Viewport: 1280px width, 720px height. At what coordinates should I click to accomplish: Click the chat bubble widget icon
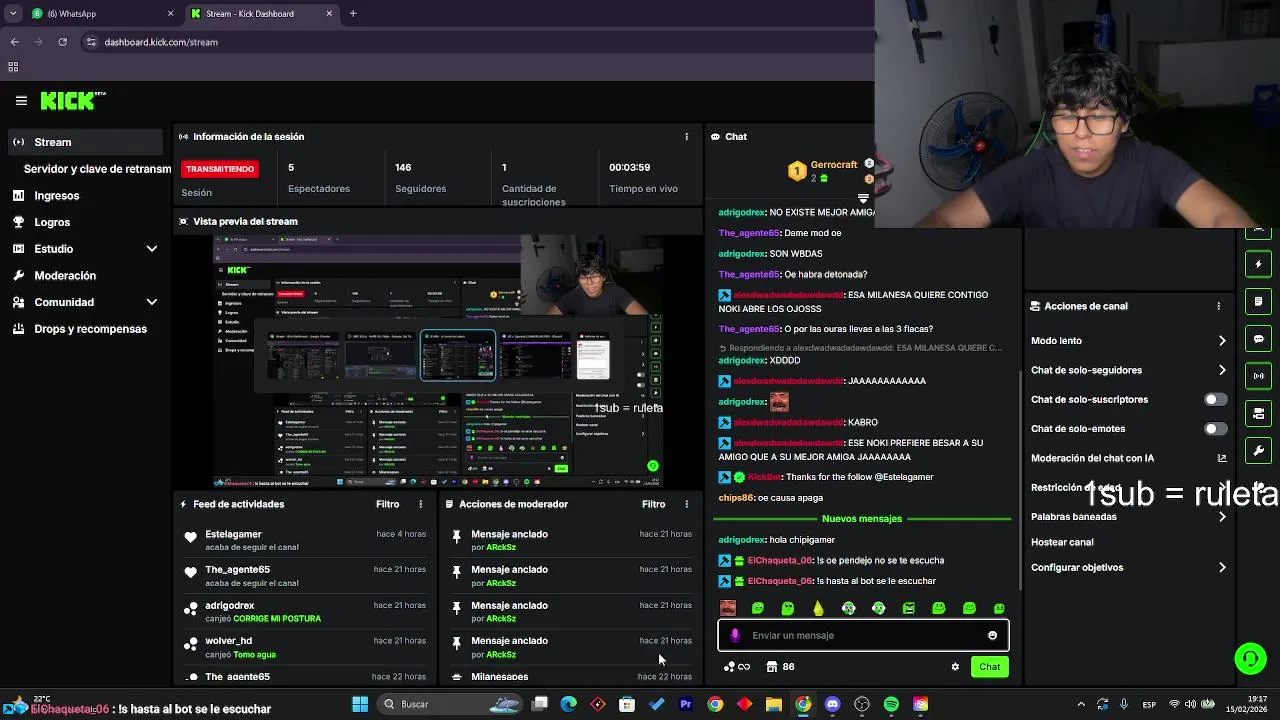pos(1259,339)
